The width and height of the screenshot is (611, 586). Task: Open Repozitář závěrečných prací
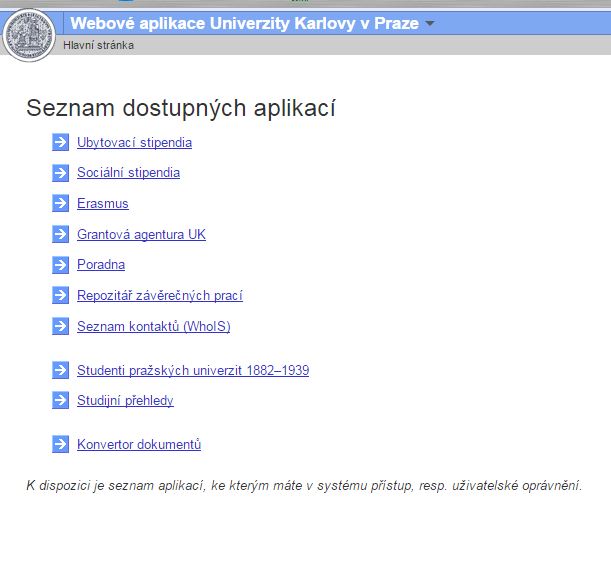click(159, 296)
